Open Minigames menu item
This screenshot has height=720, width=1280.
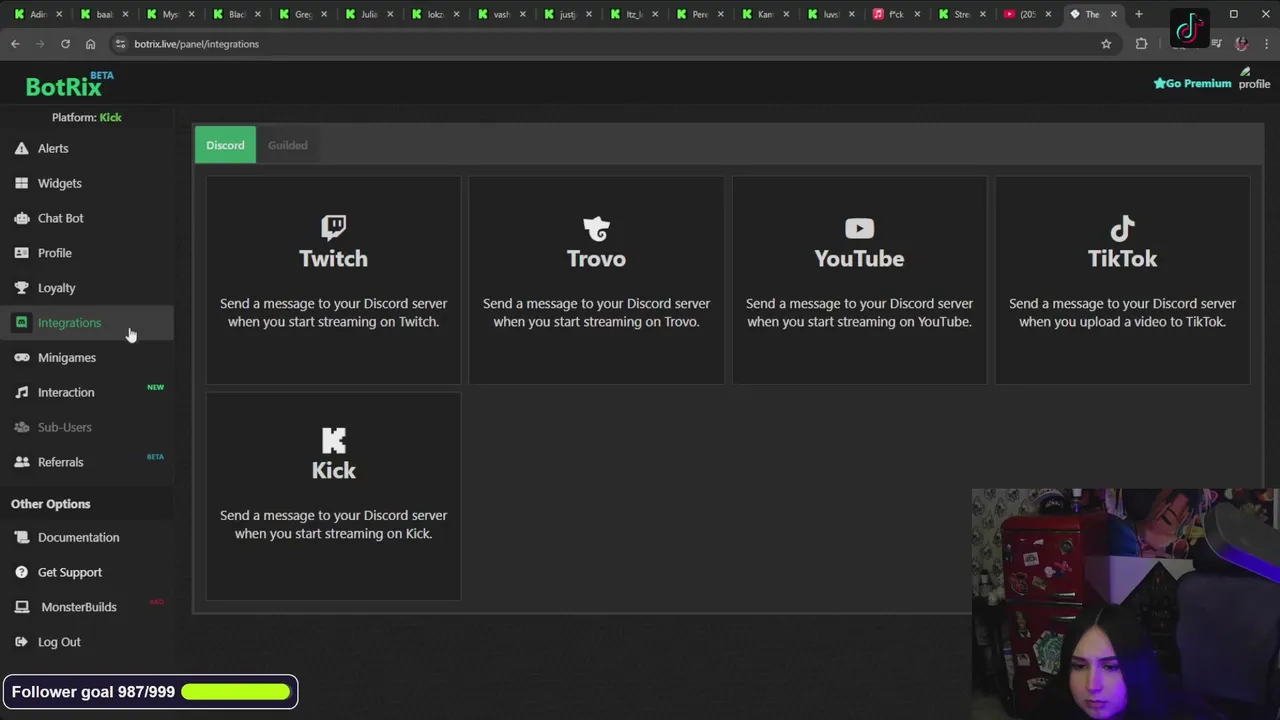tap(67, 358)
